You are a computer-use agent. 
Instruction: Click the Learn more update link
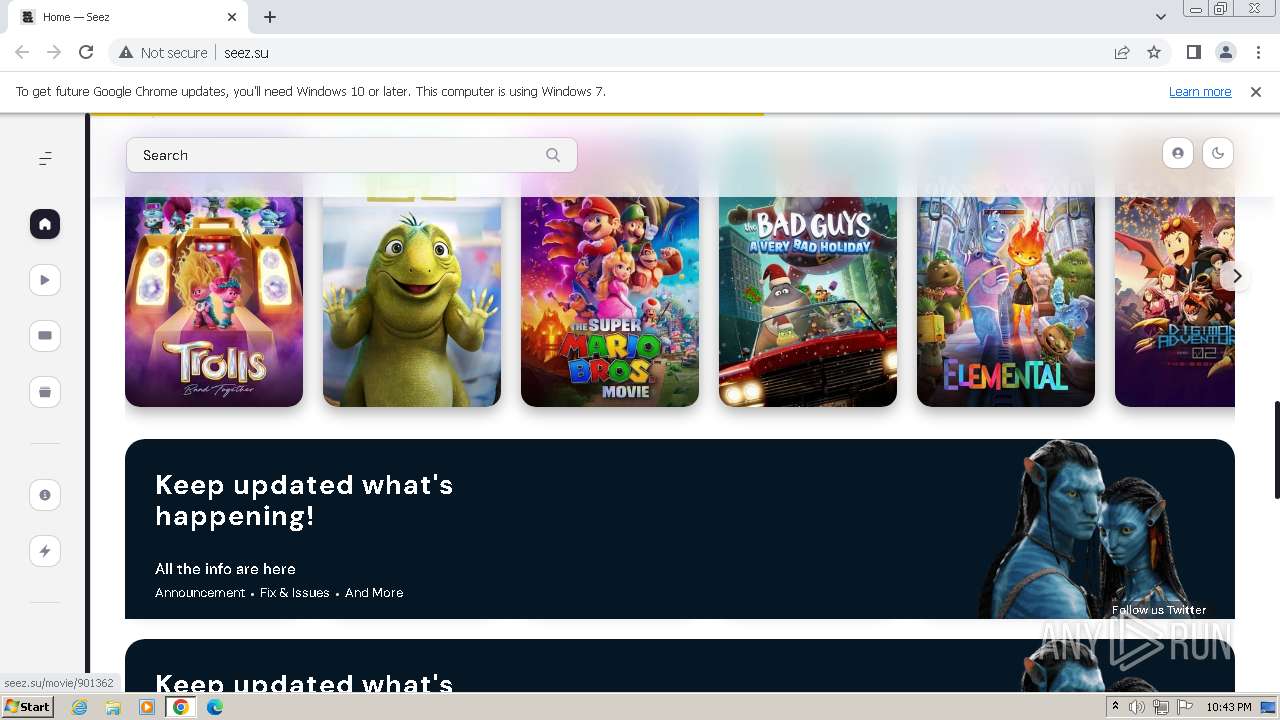point(1200,92)
